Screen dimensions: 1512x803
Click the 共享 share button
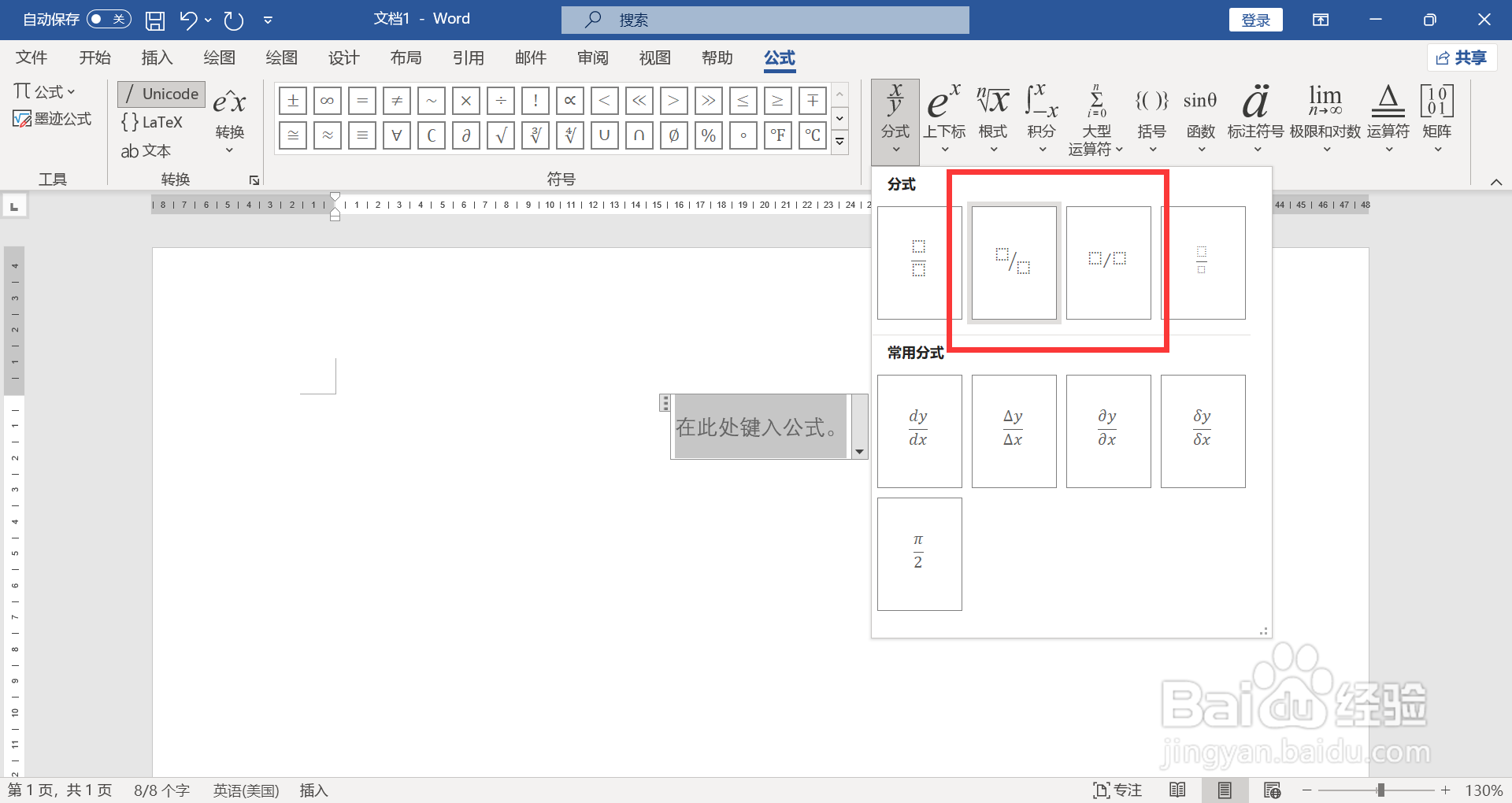click(x=1462, y=57)
